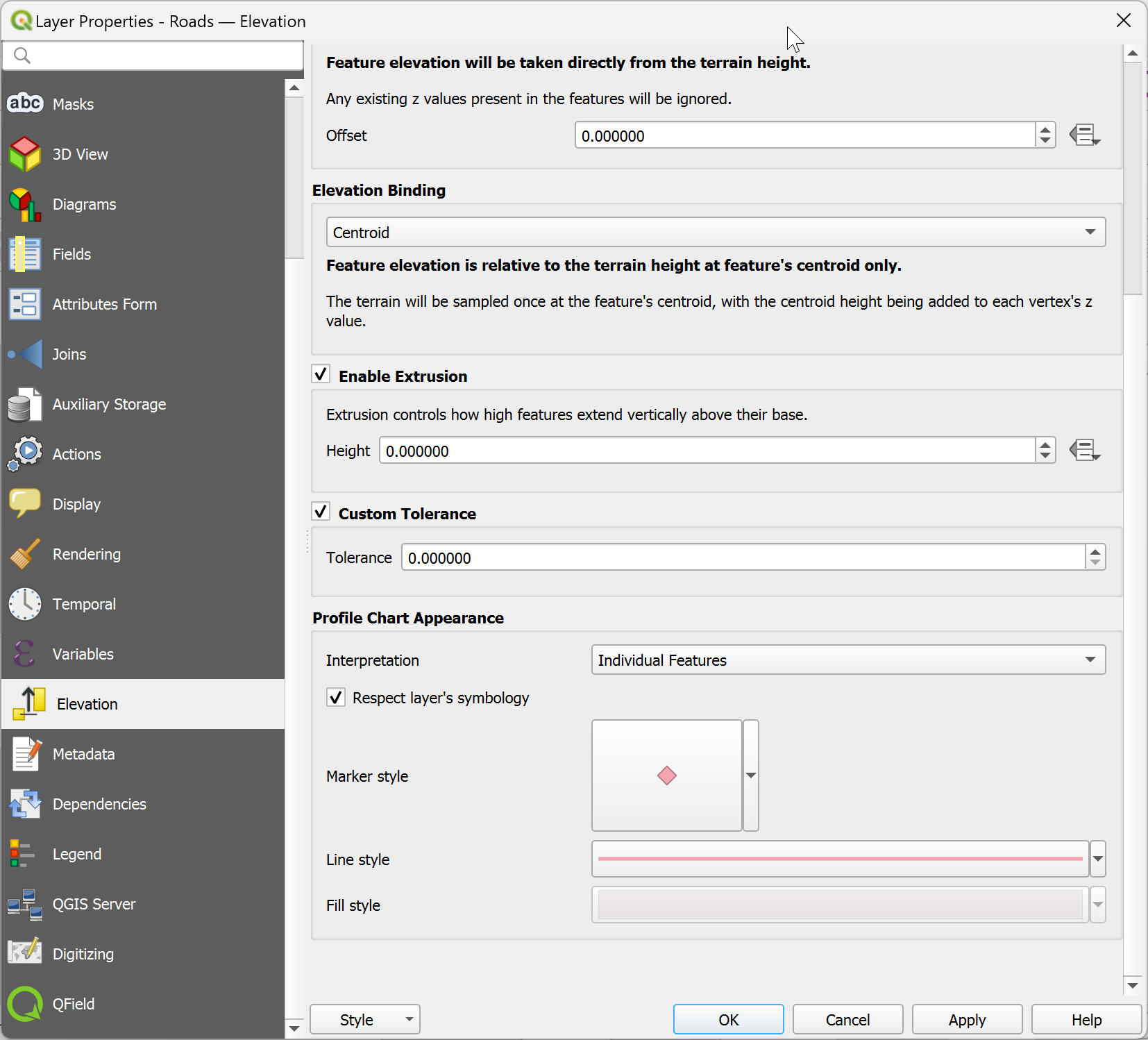Select the Actions gear icon

(x=25, y=454)
